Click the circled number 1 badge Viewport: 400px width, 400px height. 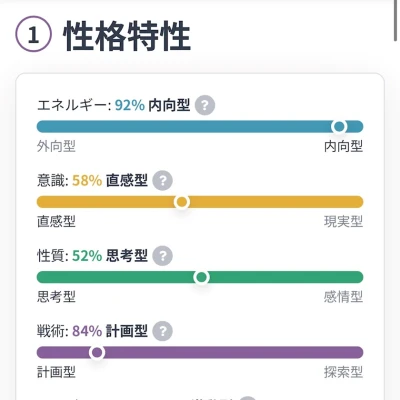pos(34,34)
